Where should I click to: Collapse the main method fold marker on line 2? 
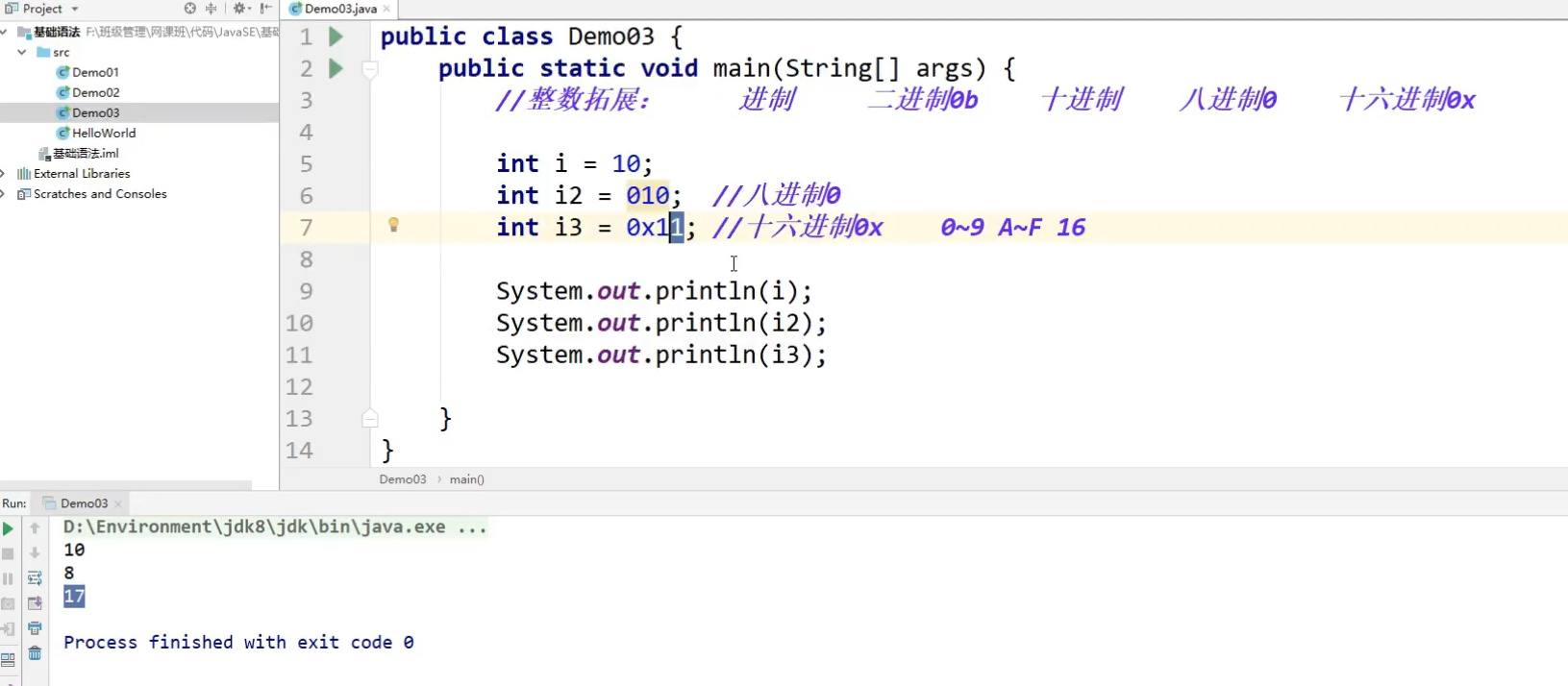pyautogui.click(x=370, y=69)
